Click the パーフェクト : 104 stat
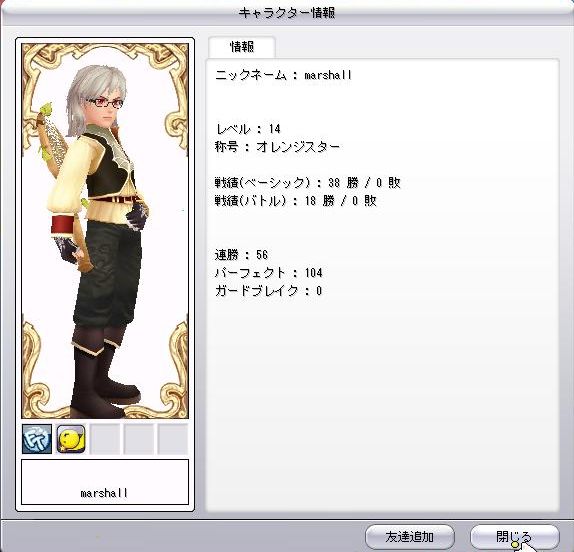 coord(269,273)
